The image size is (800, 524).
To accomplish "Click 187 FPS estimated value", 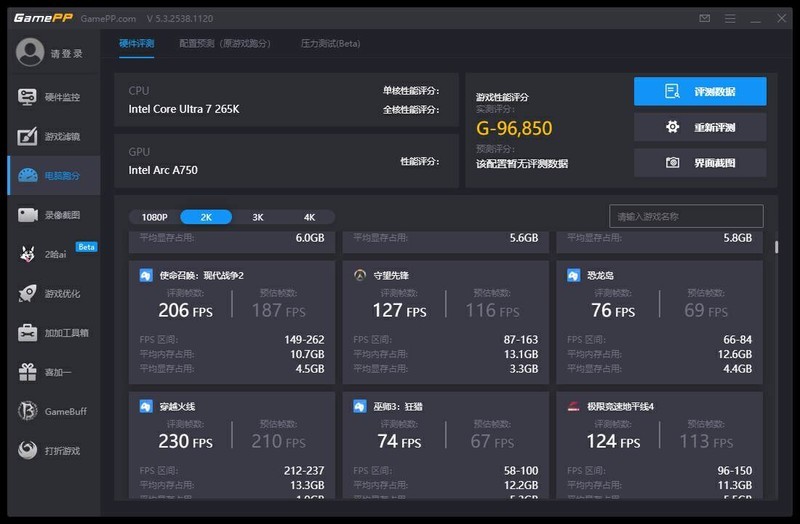I will coord(279,310).
